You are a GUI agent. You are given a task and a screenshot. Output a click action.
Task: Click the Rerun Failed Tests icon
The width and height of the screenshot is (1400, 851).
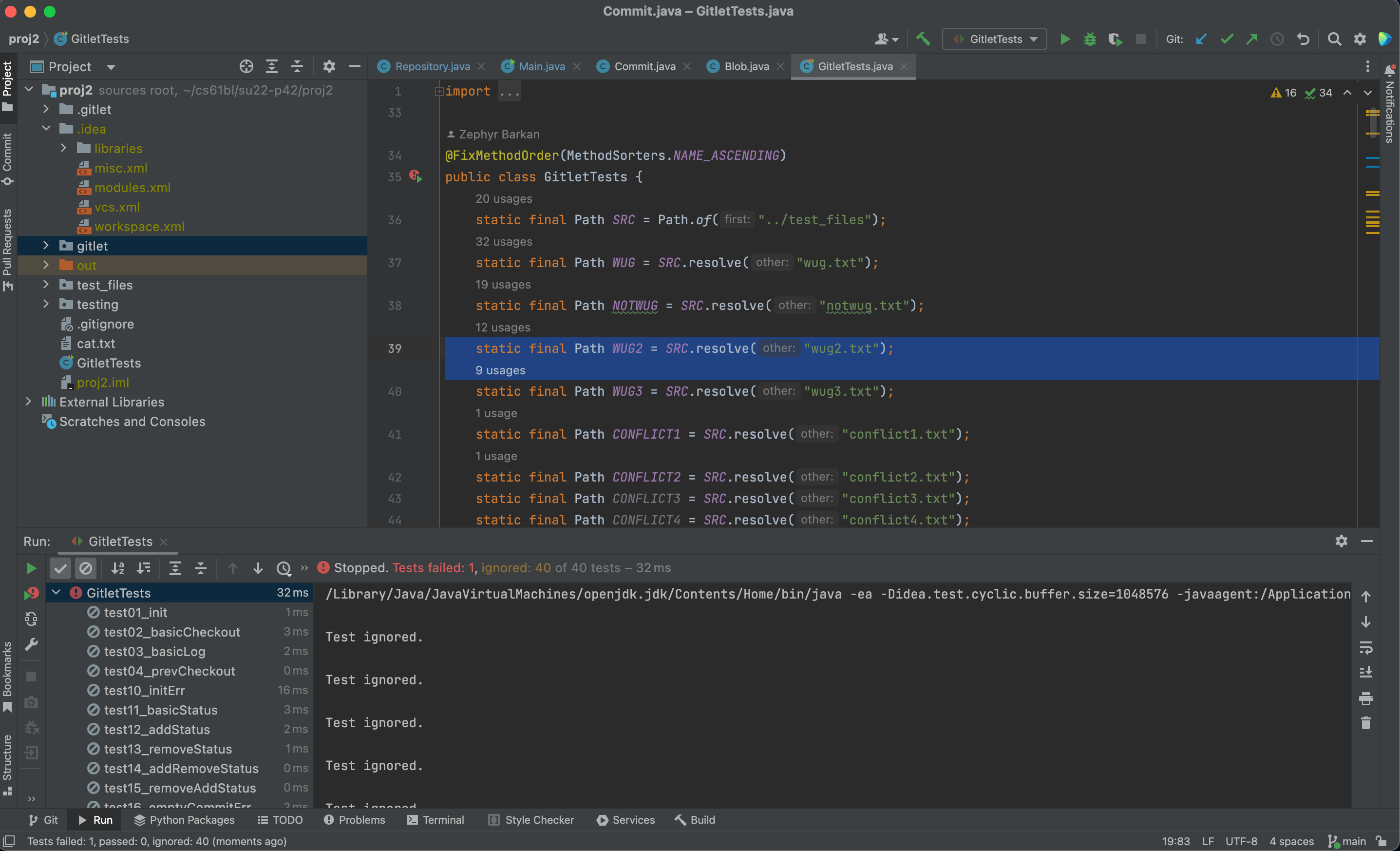31,594
